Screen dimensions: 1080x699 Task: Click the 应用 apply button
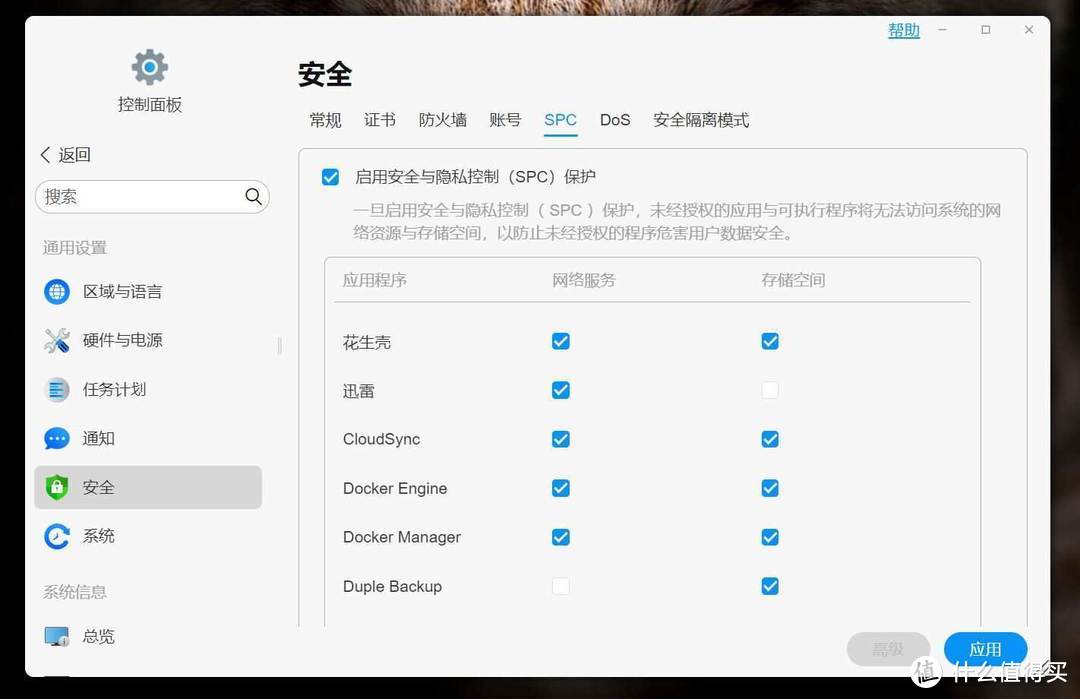985,649
